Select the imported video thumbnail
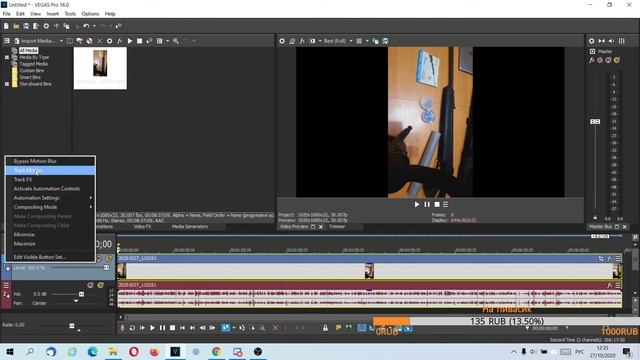Screen dimensions: 640x360 (x=100, y=68)
